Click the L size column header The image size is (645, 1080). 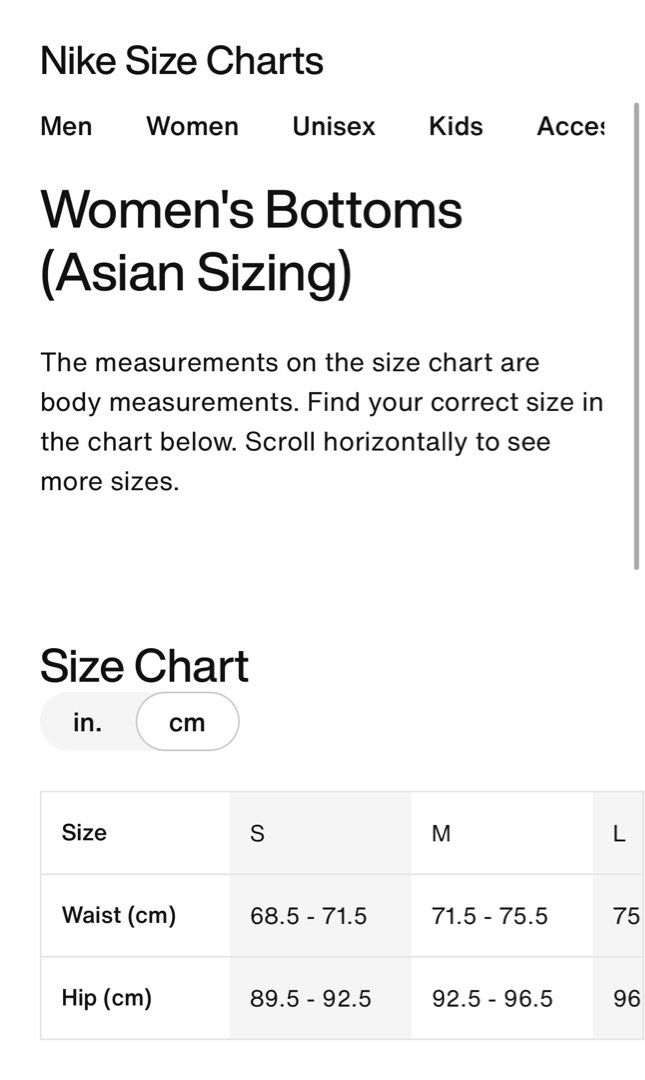(619, 833)
